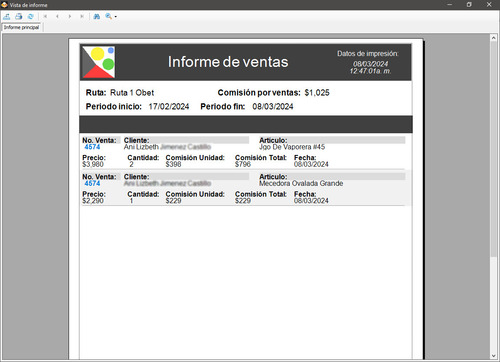Screen dimensions: 500x362
Task: Close the Vista de informe window
Action: (489, 5)
